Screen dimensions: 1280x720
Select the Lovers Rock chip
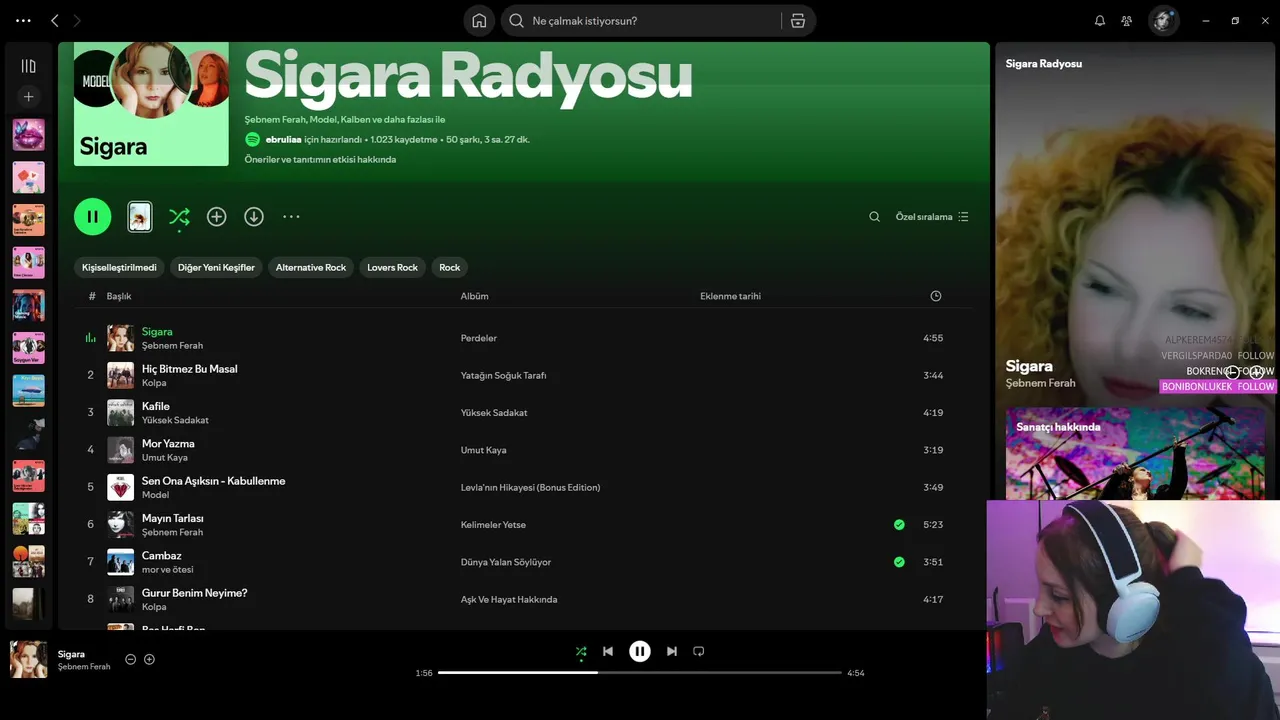(x=392, y=267)
